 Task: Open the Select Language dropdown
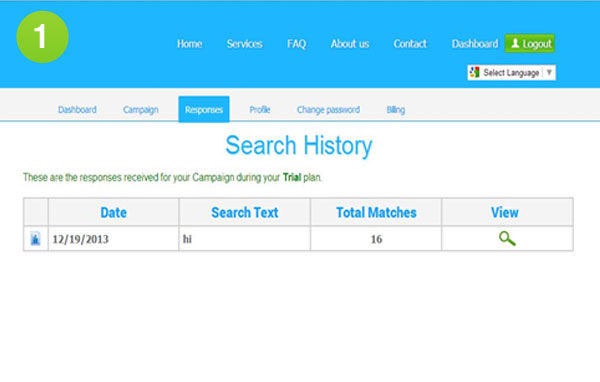pyautogui.click(x=511, y=72)
